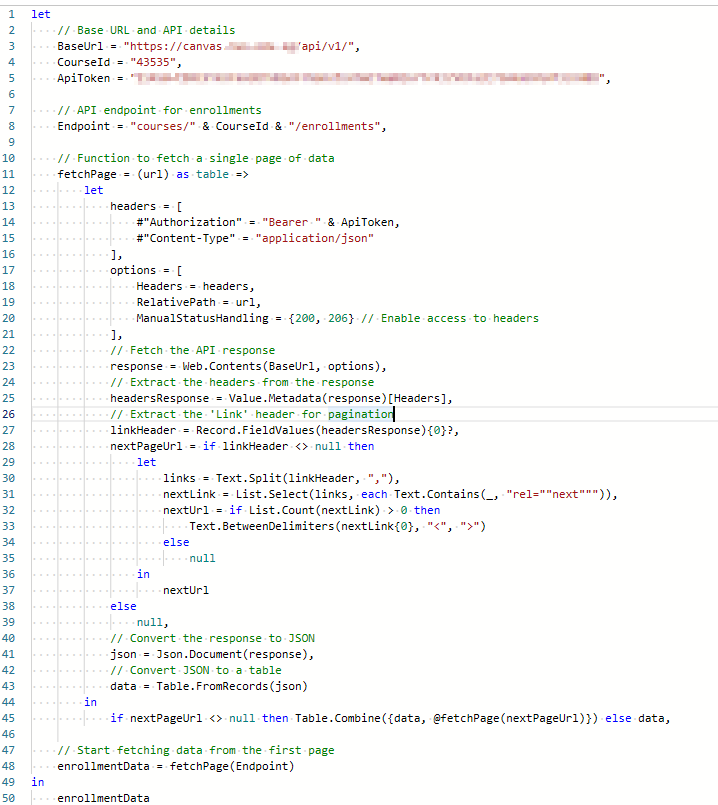Click the 'as table' type declaration
This screenshot has width=718, height=805.
[x=202, y=174]
